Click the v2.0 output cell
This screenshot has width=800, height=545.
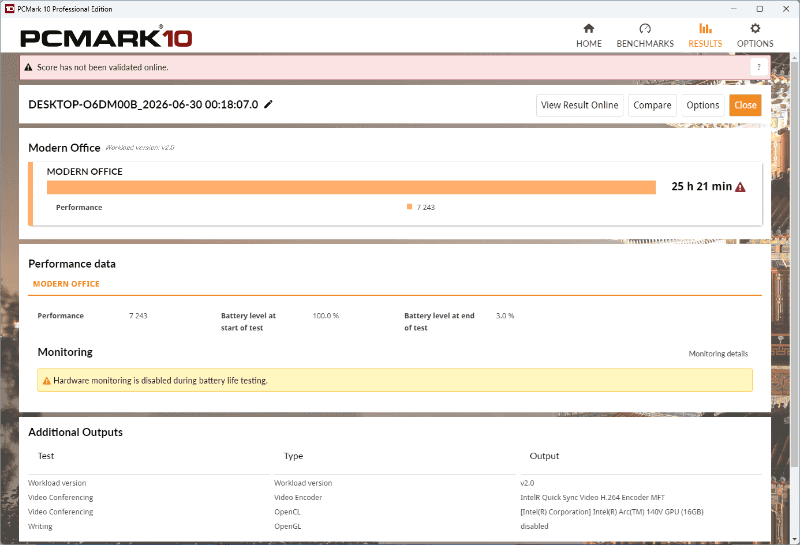point(527,483)
